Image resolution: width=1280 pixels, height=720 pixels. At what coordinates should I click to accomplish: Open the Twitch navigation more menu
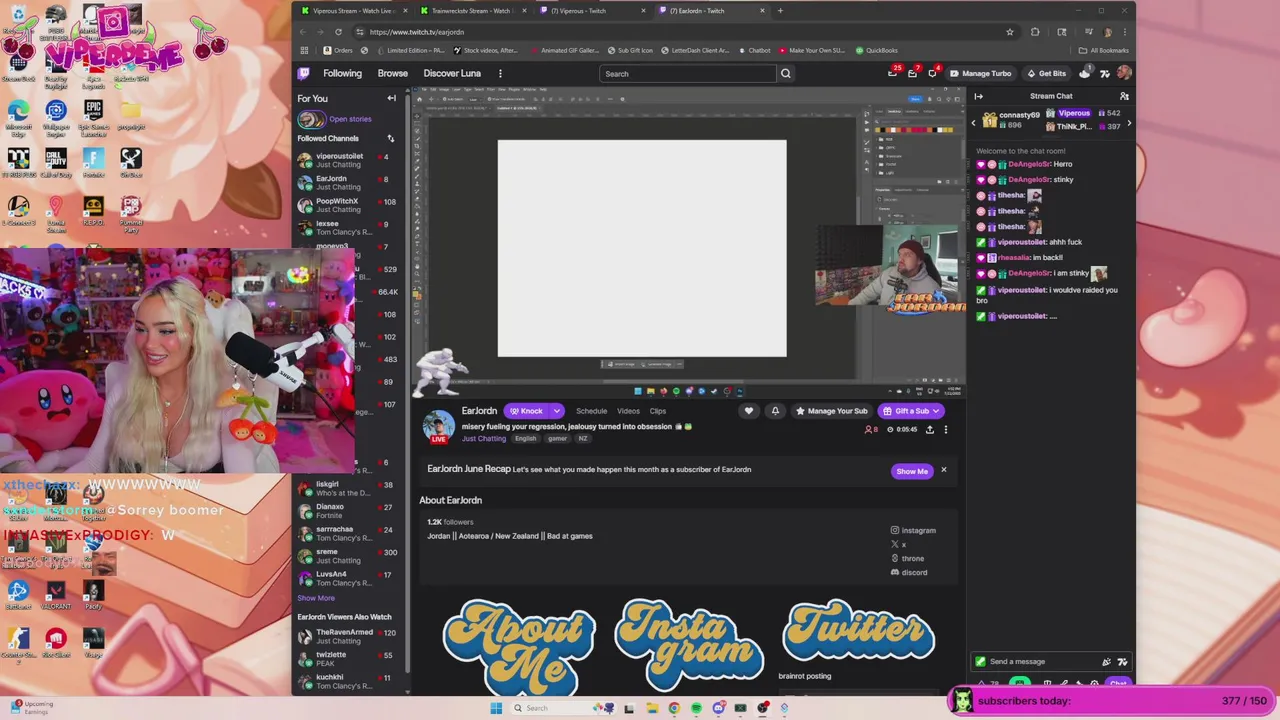pyautogui.click(x=500, y=73)
